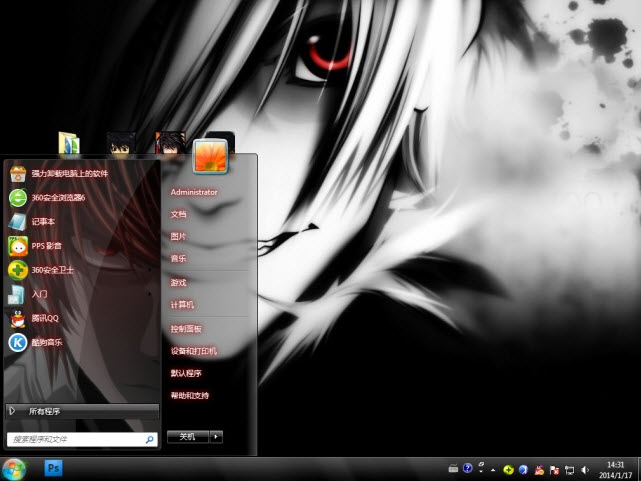
Task: Click the show desktop strip beside the clock
Action: [638, 469]
